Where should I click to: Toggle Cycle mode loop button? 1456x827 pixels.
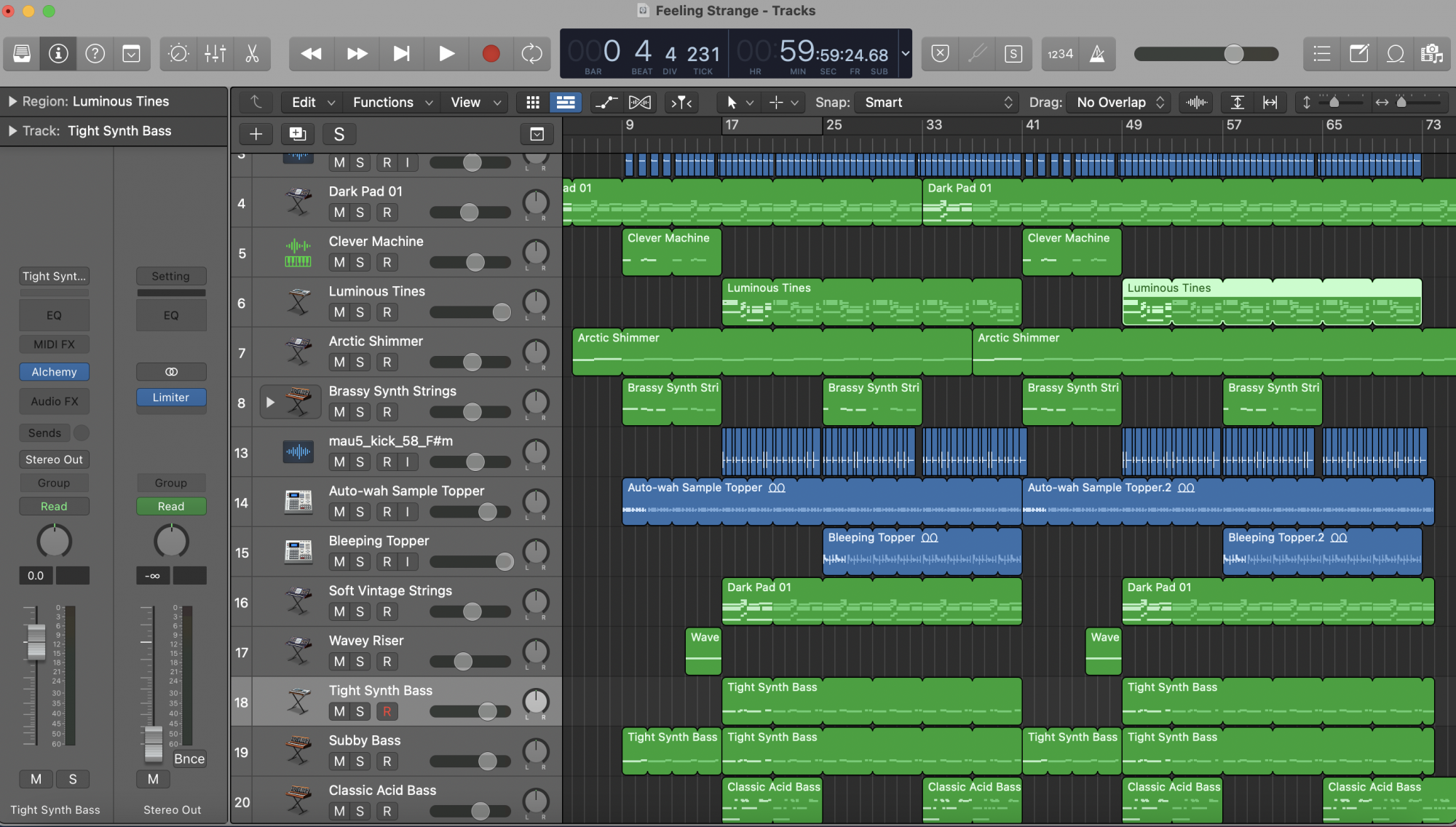pos(532,54)
